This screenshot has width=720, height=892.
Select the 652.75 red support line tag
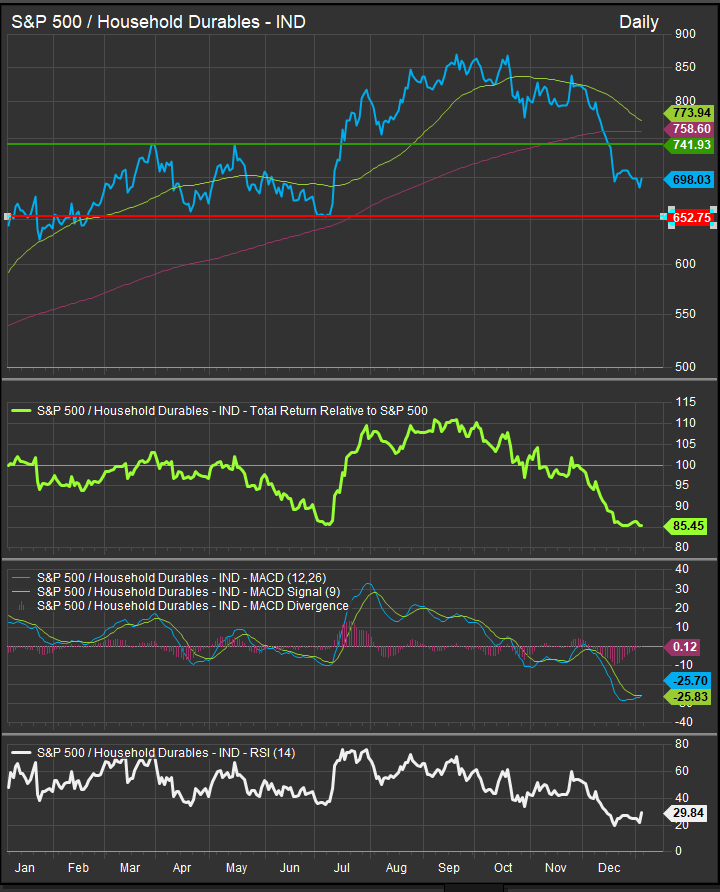(x=691, y=217)
